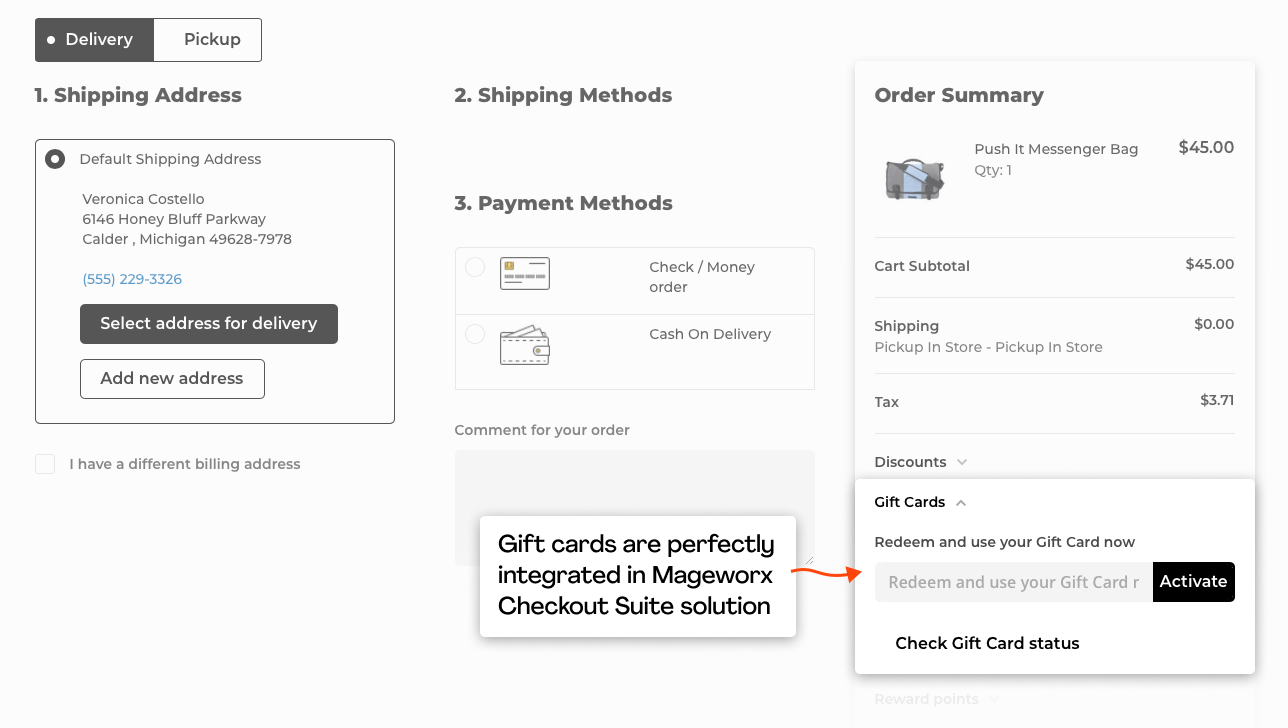This screenshot has width=1288, height=728.
Task: Select Cash On Delivery radio button
Action: pyautogui.click(x=475, y=334)
